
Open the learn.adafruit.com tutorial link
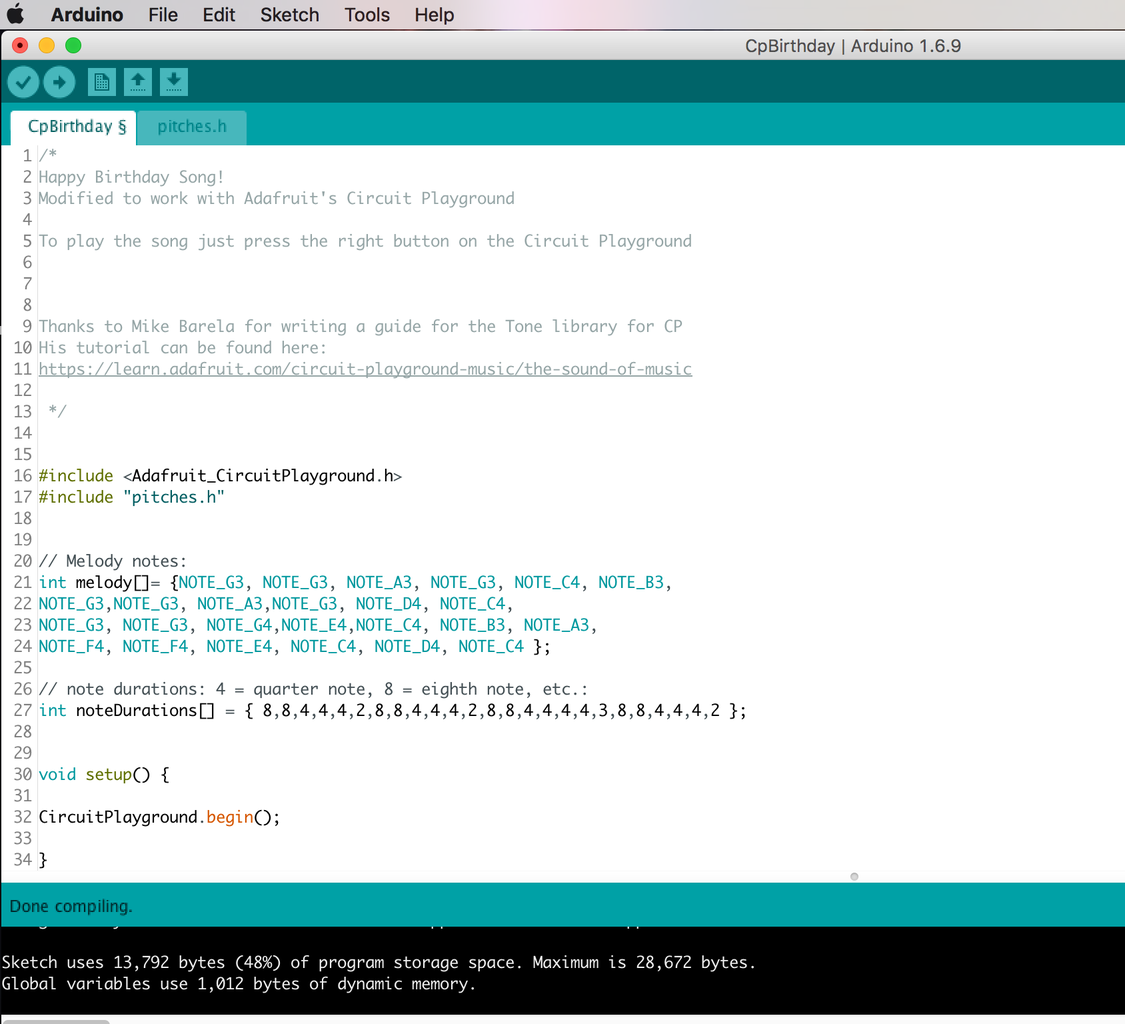365,369
